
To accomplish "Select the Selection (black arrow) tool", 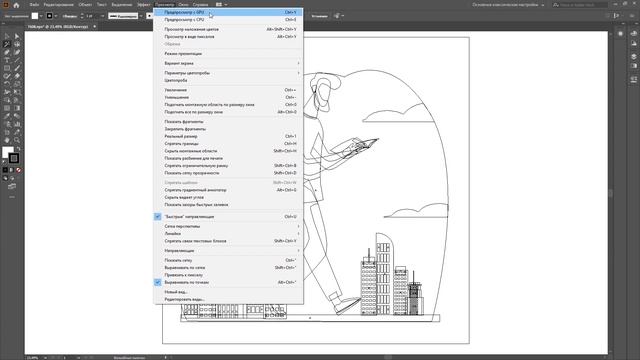I will tap(7, 36).
